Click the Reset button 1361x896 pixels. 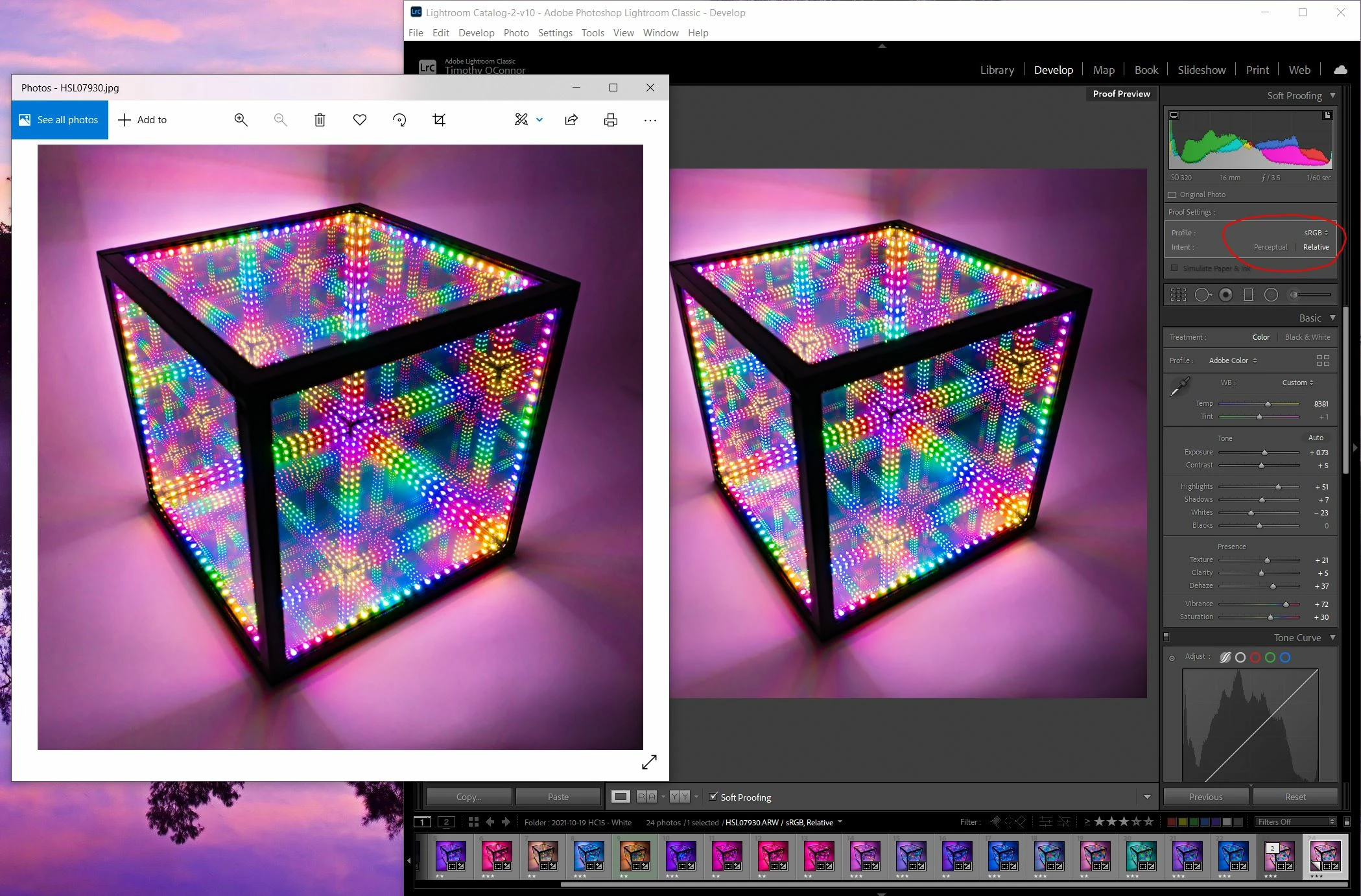tap(1295, 797)
